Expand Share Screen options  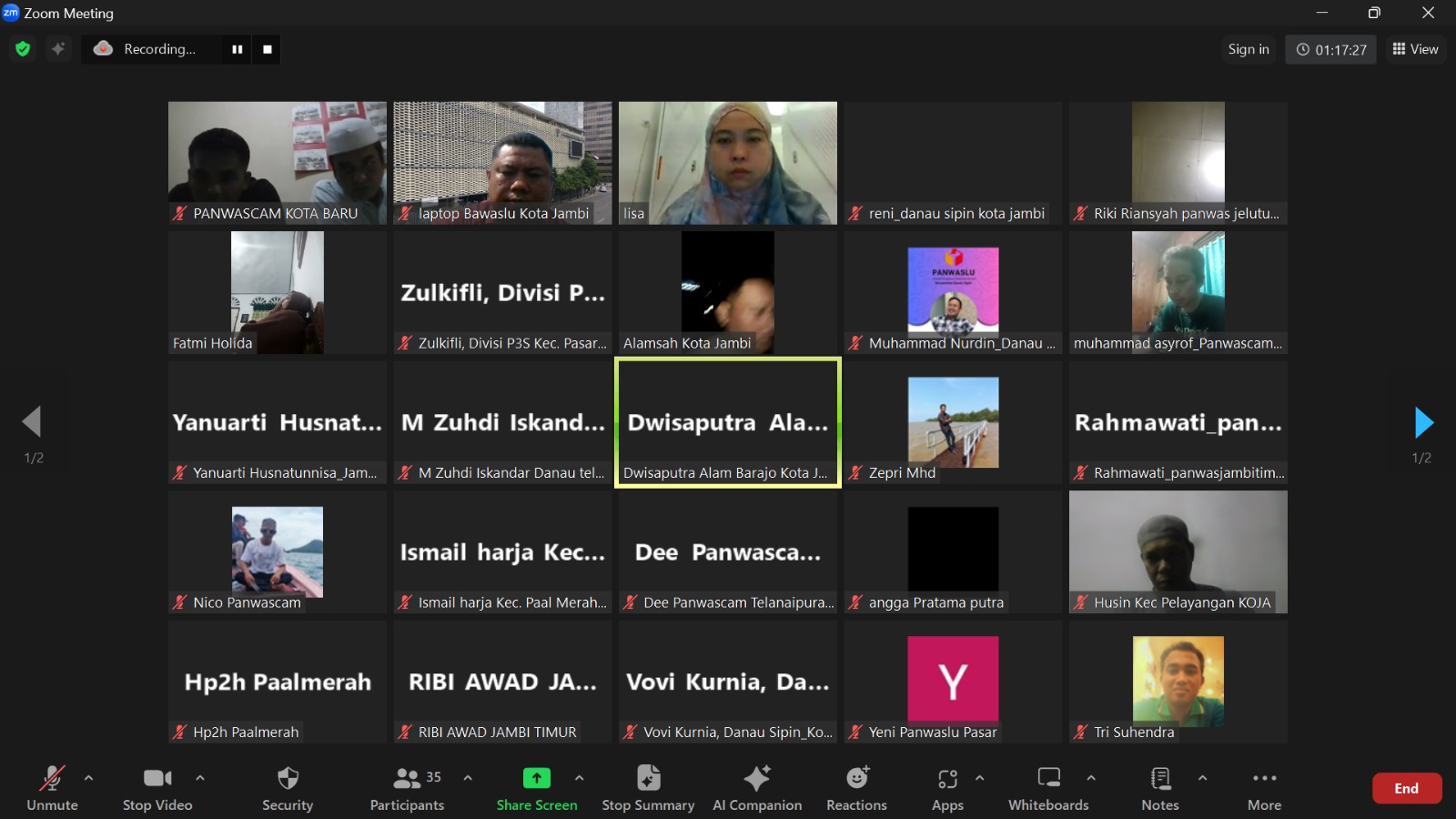(580, 778)
